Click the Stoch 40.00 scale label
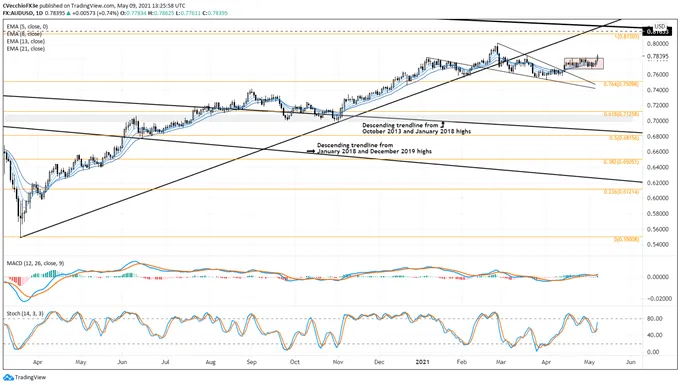 click(x=654, y=335)
